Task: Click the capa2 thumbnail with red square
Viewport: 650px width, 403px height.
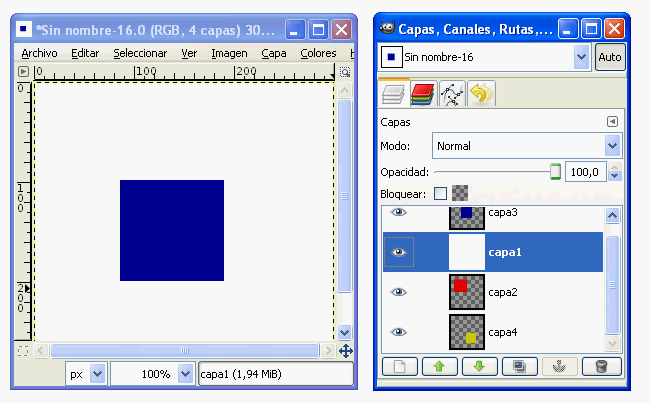Action: tap(467, 292)
